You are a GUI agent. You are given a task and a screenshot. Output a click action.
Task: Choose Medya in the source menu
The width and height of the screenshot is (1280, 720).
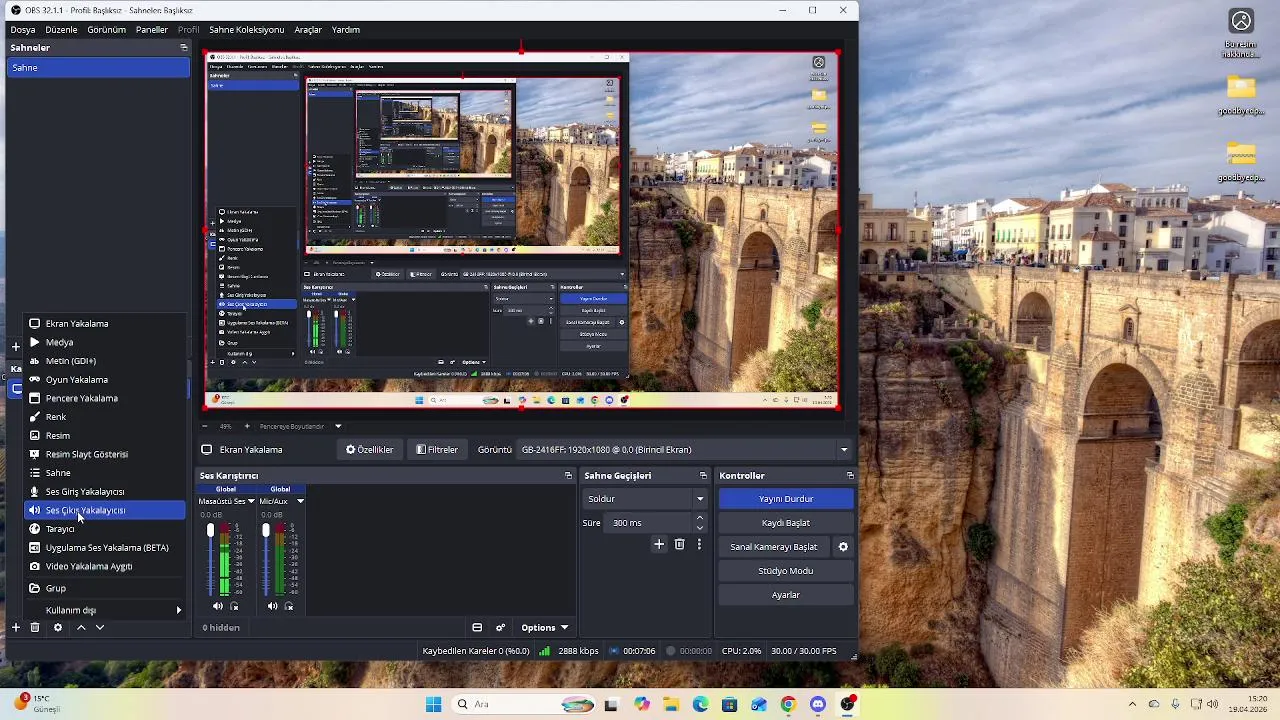pos(104,342)
